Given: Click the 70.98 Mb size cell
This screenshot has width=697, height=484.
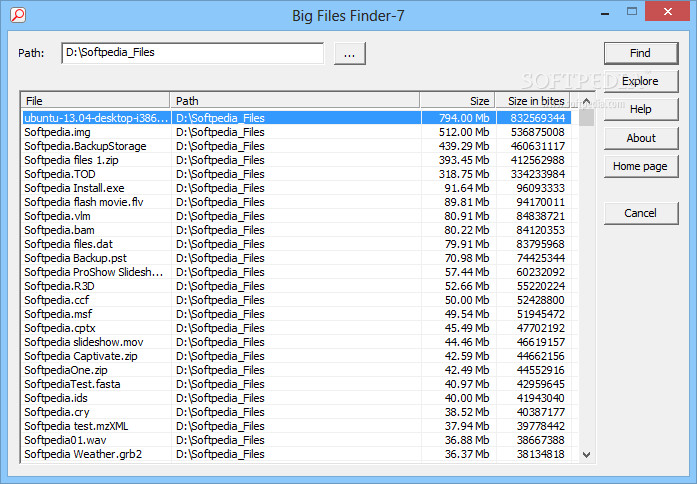Looking at the screenshot, I should 467,258.
